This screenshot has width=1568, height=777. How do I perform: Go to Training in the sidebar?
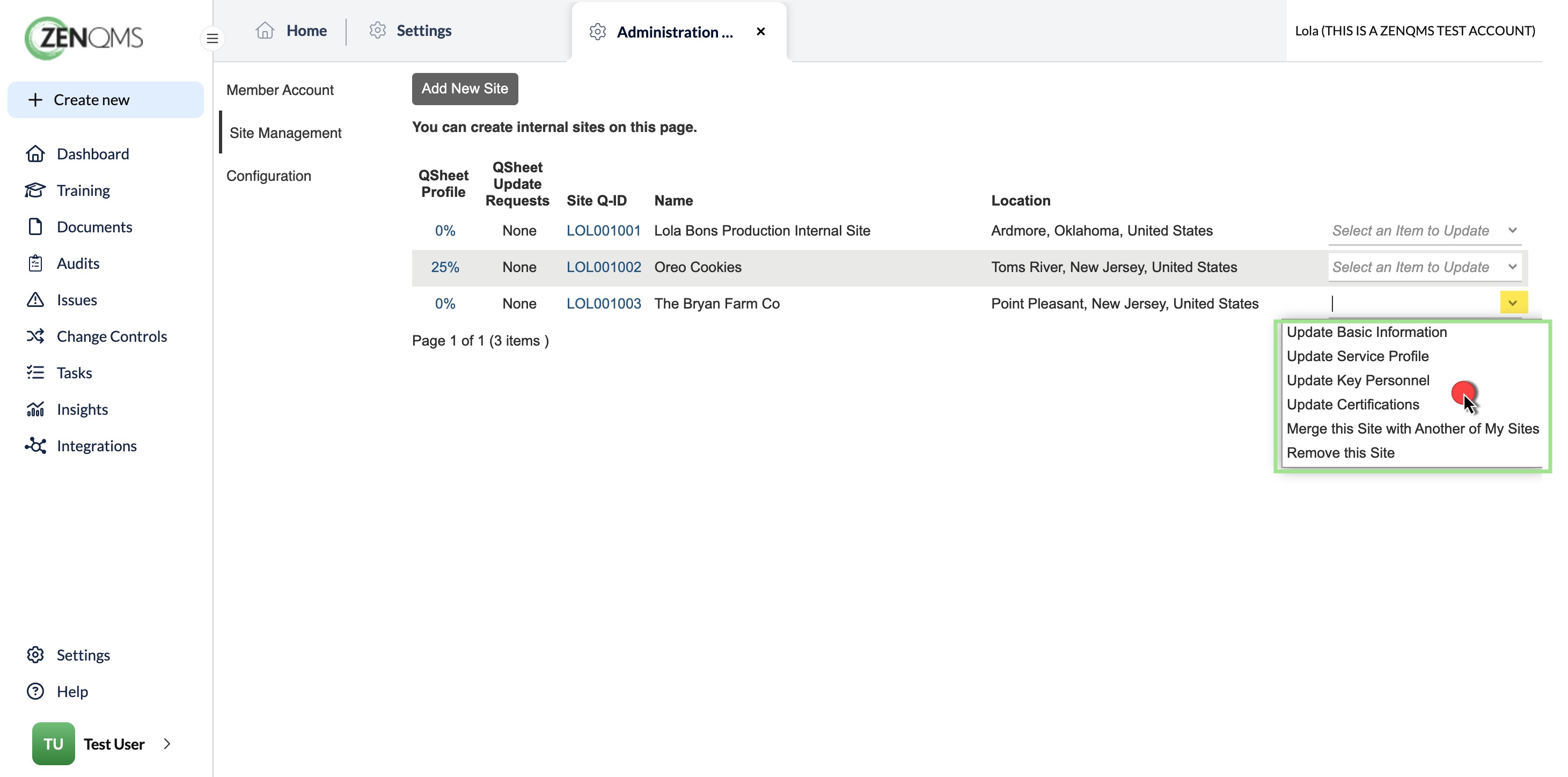click(83, 190)
